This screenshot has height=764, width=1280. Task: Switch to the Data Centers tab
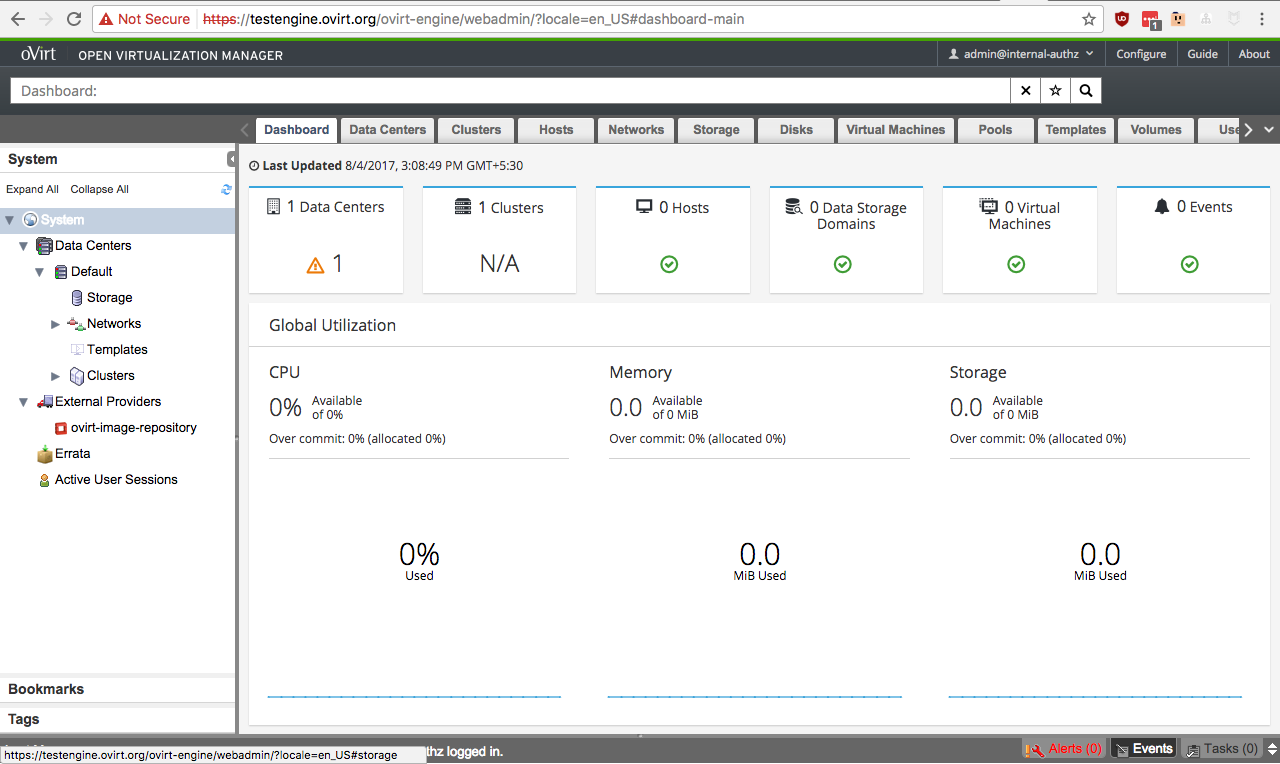(388, 130)
